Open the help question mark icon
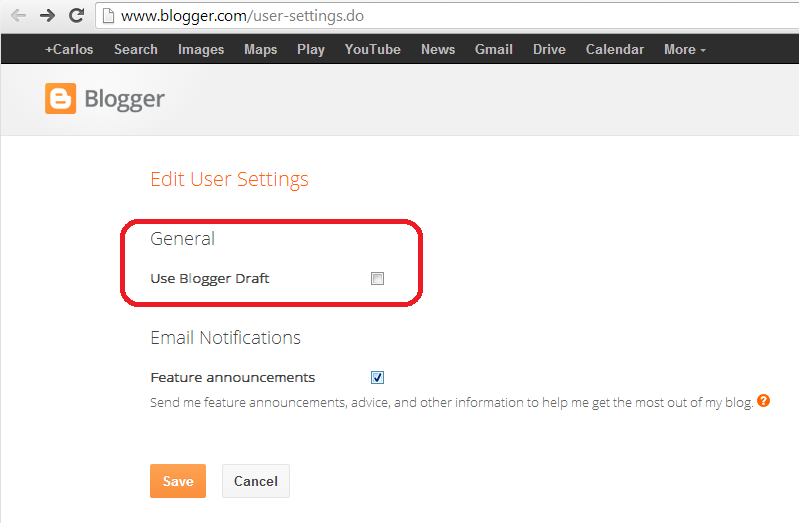Viewport: 799px width, 523px height. point(763,401)
